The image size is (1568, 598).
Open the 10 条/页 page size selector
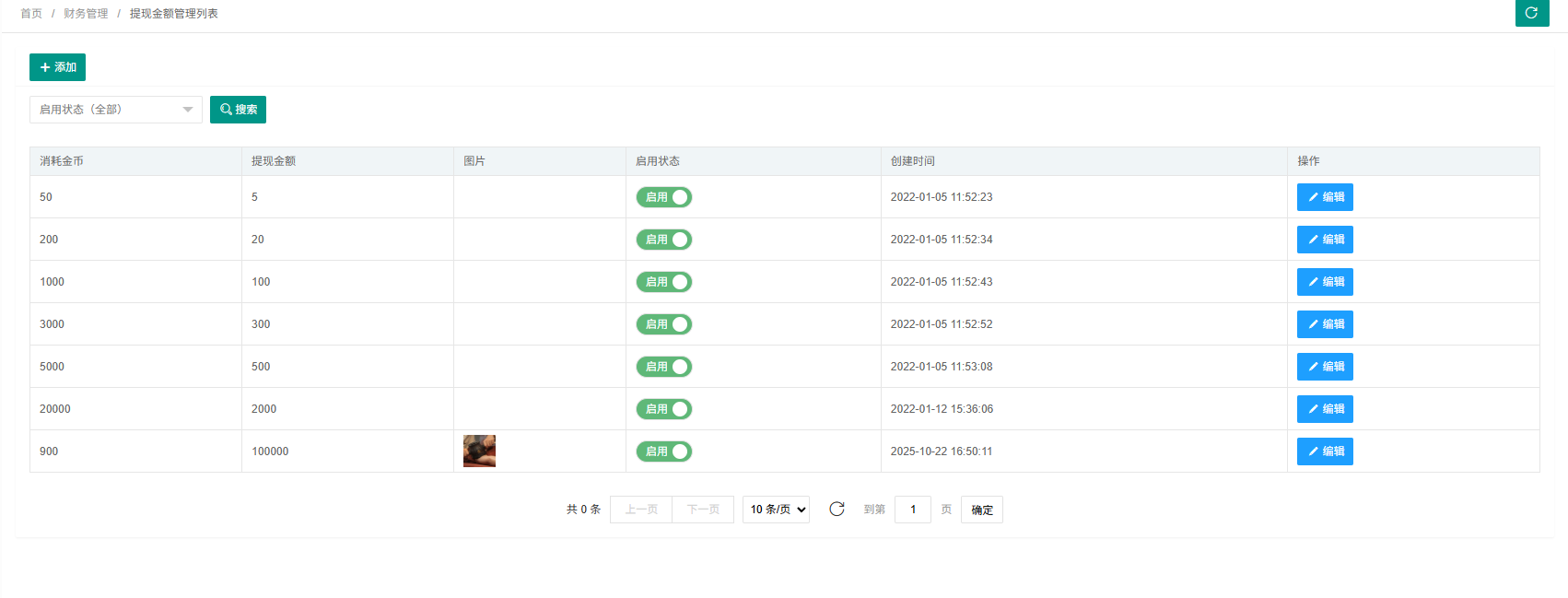pos(776,510)
